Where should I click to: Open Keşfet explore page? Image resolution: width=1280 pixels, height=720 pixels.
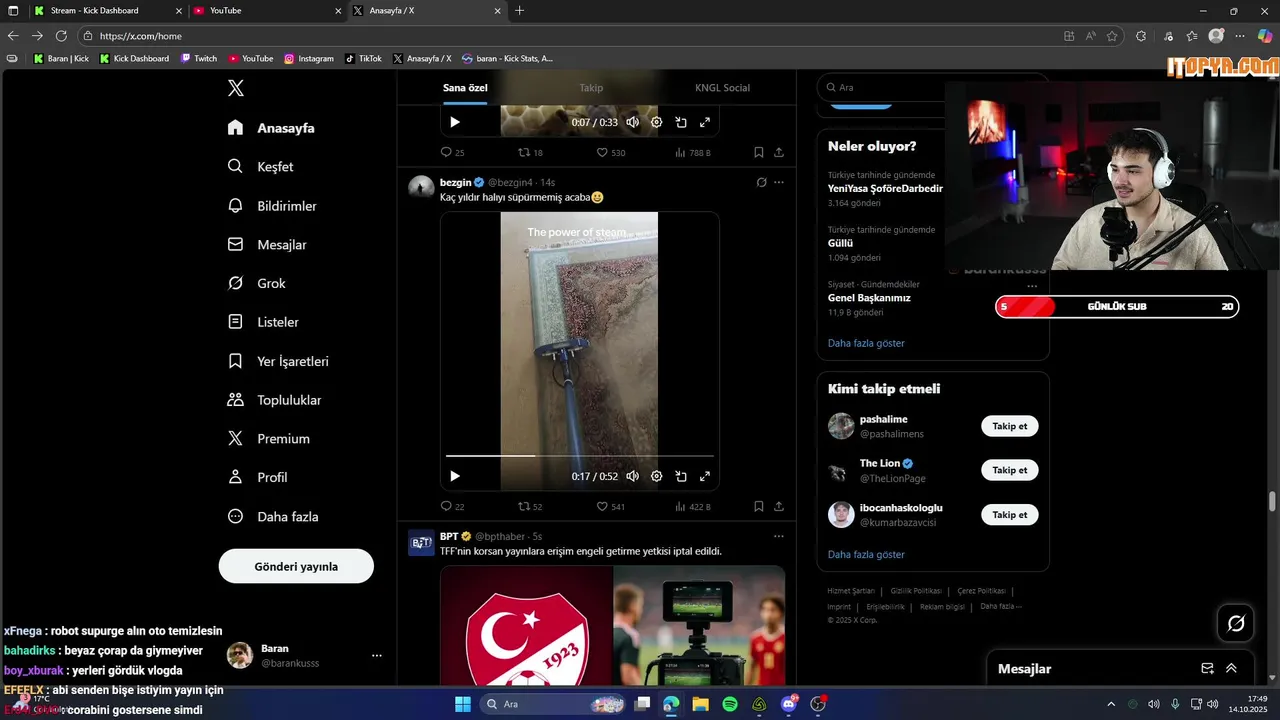click(x=261, y=167)
